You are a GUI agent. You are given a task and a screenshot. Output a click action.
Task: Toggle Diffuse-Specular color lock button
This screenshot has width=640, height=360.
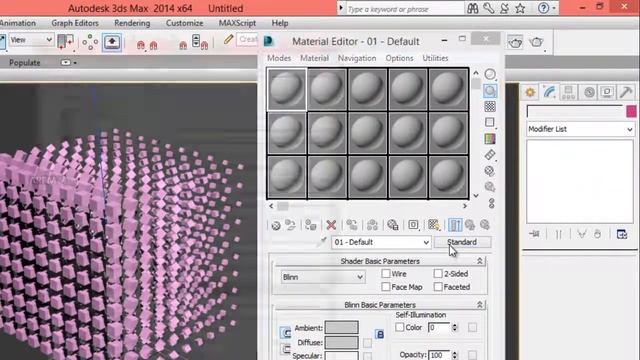click(x=286, y=349)
